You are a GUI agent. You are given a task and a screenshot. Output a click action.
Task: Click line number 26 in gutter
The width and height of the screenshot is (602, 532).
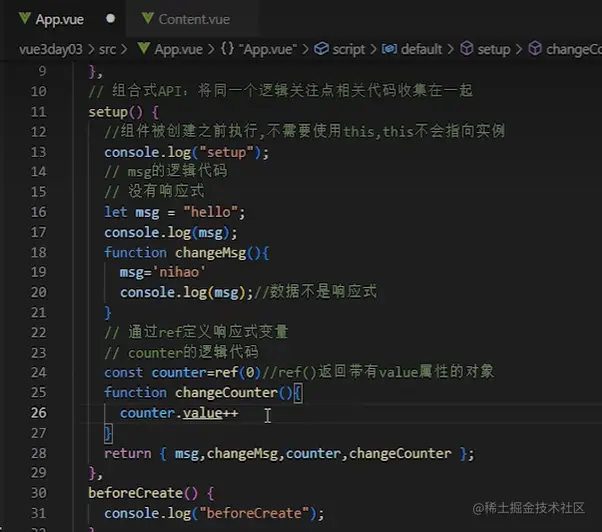pyautogui.click(x=38, y=413)
